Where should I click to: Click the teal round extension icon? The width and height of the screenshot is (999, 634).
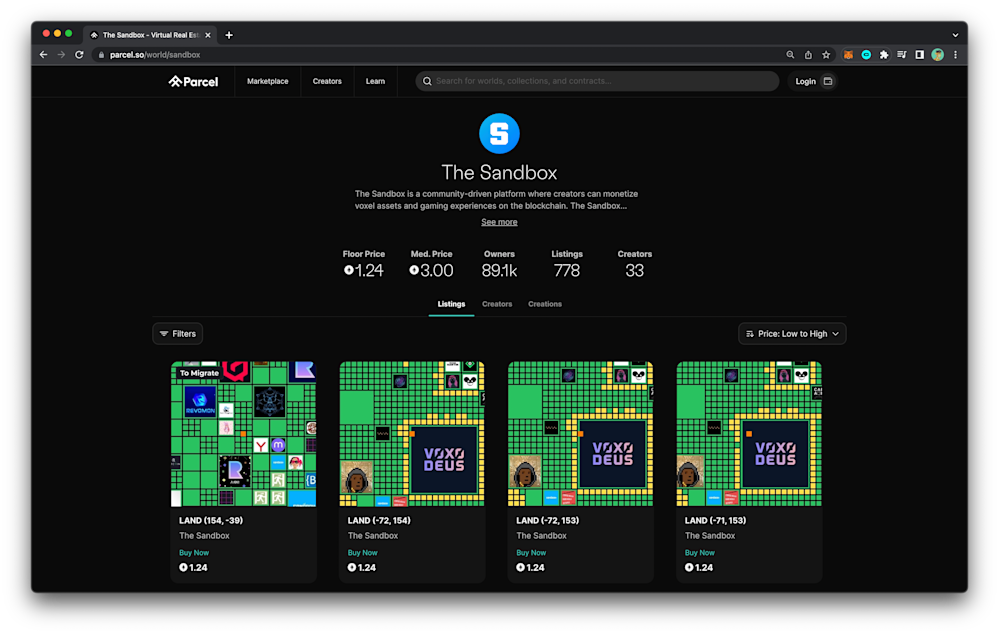pyautogui.click(x=866, y=55)
